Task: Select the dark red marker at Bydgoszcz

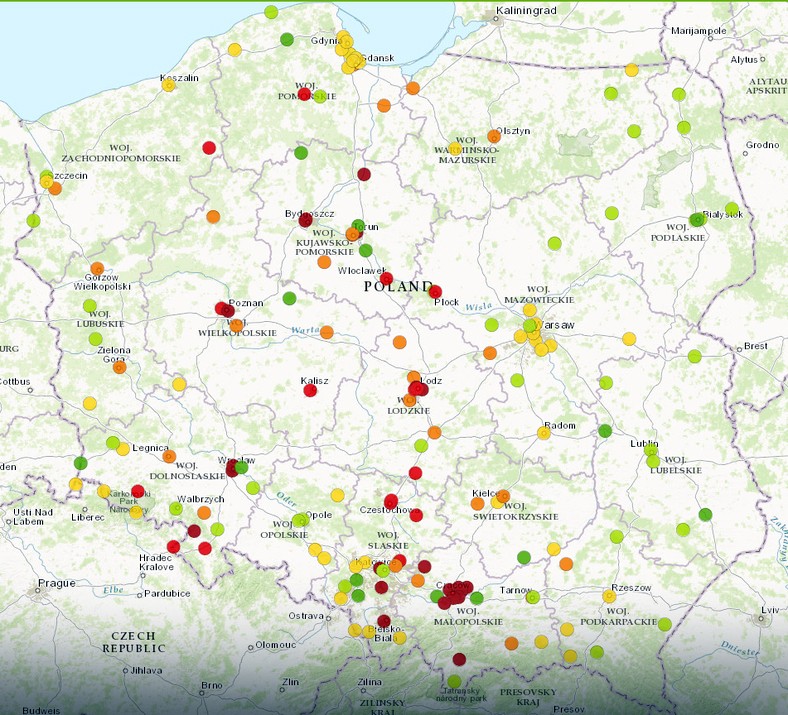Action: point(305,220)
